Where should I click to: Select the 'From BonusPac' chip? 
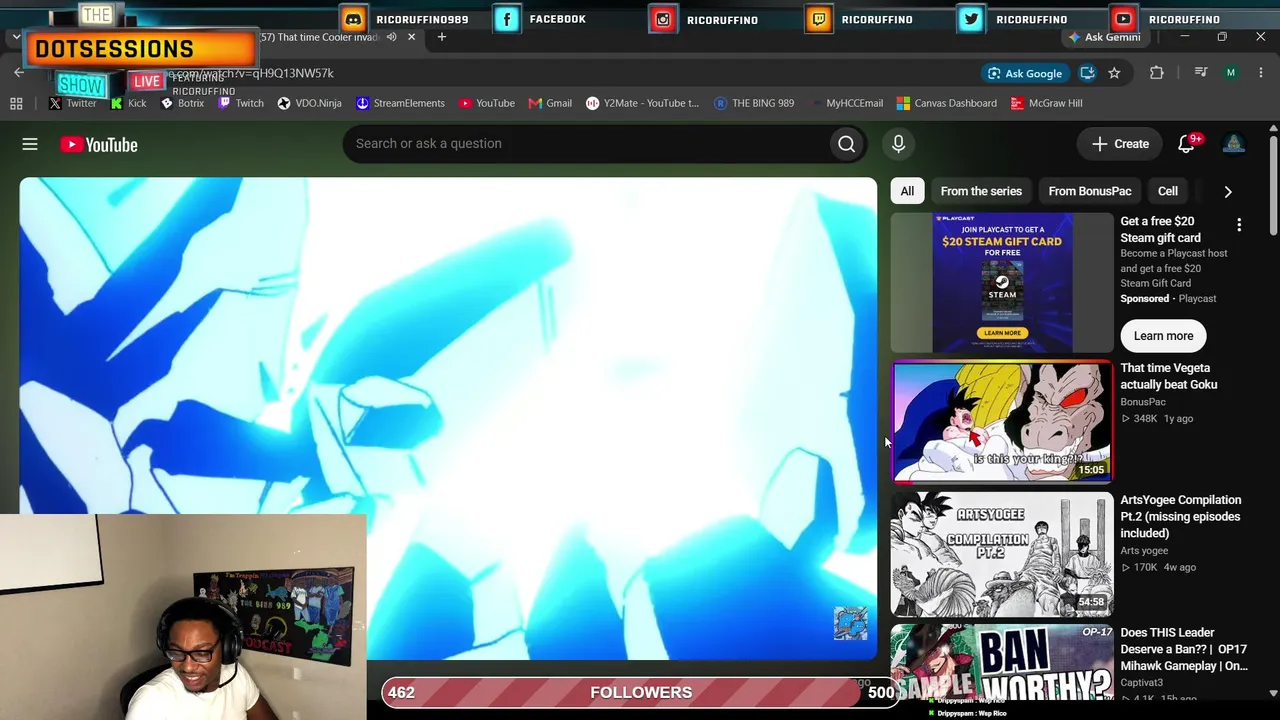tap(1090, 191)
